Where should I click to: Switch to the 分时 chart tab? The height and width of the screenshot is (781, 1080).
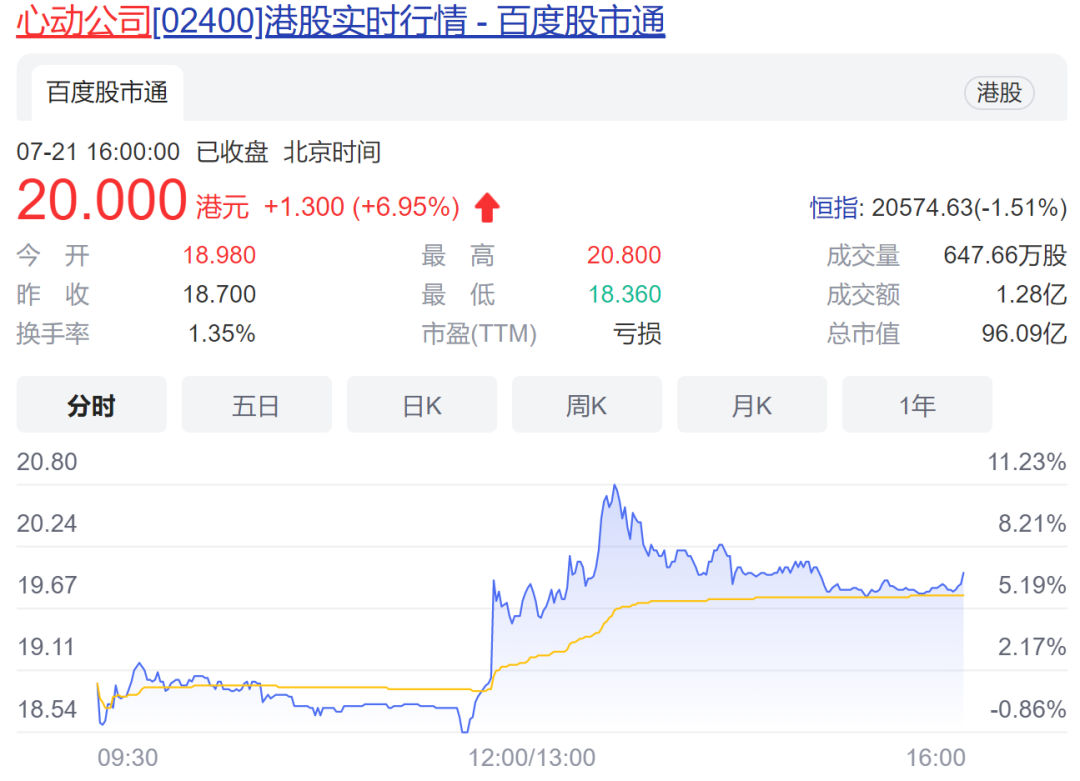tap(92, 405)
